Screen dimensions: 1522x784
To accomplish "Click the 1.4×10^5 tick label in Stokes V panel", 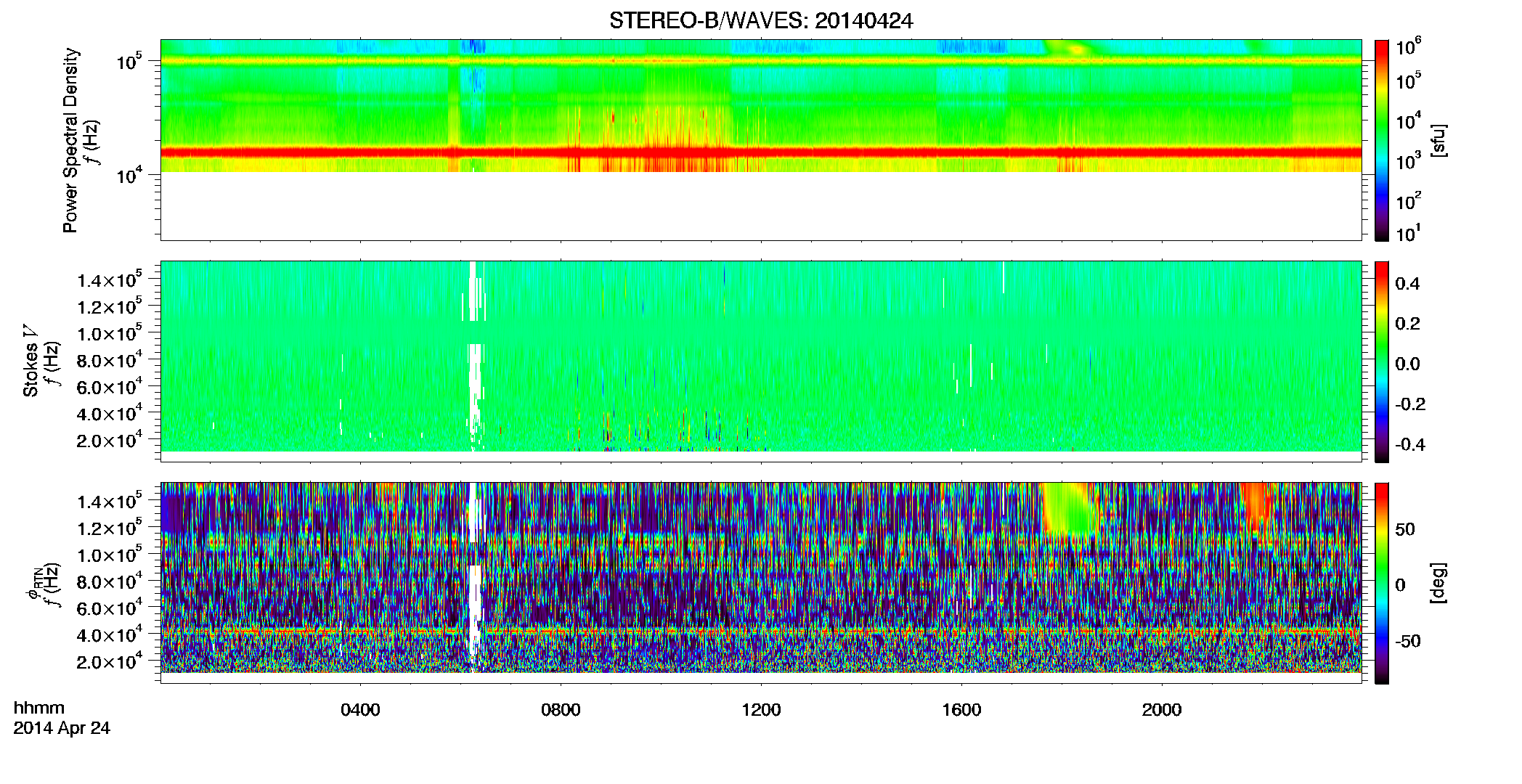I will [110, 279].
